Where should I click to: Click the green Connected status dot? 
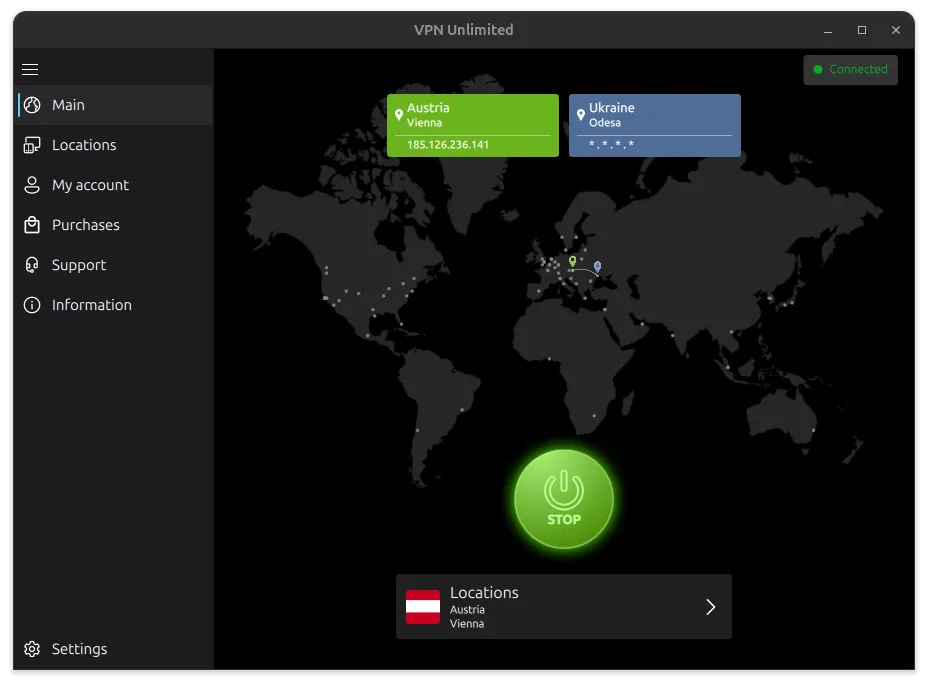[x=818, y=69]
